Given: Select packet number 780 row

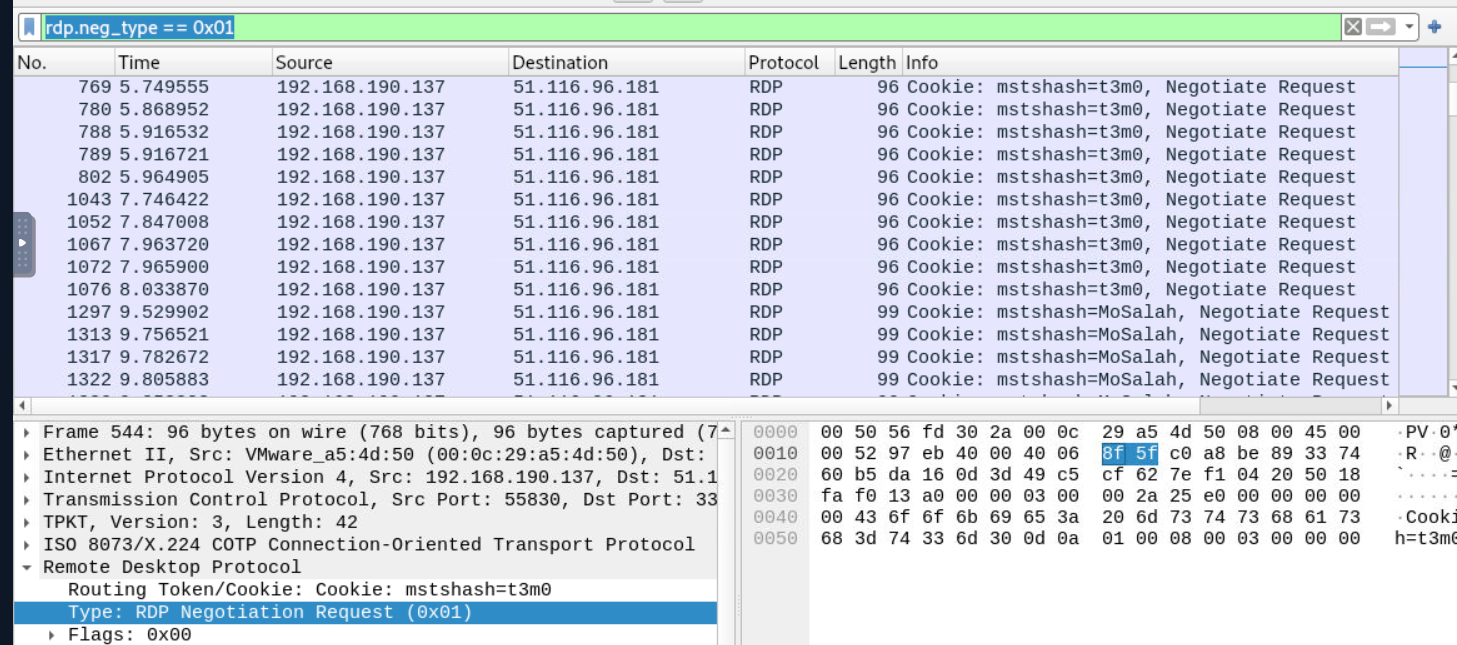Looking at the screenshot, I should point(706,109).
